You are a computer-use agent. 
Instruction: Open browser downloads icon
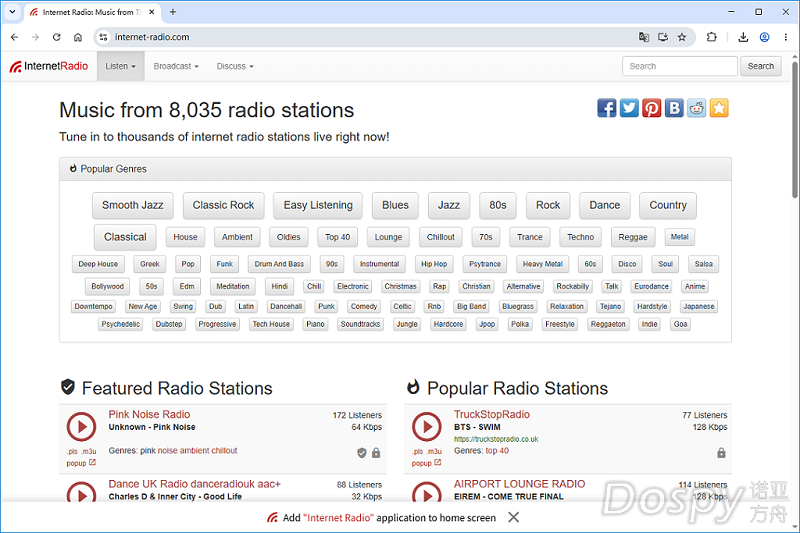[x=743, y=37]
